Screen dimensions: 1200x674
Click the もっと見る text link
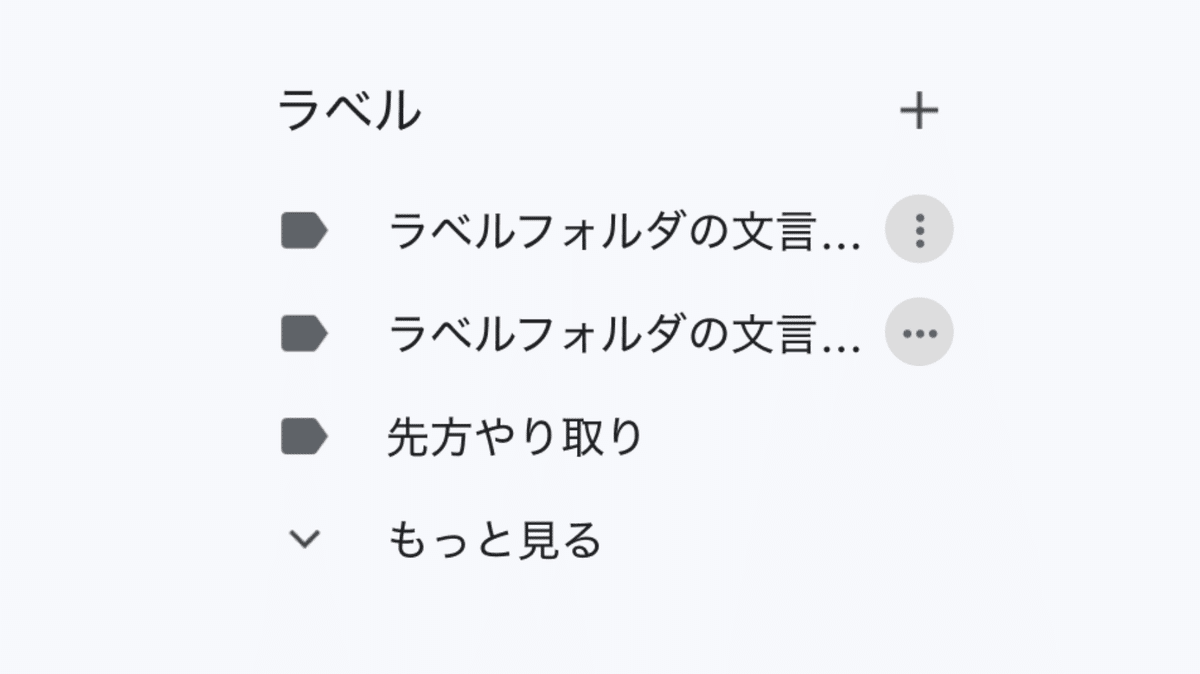coord(494,540)
